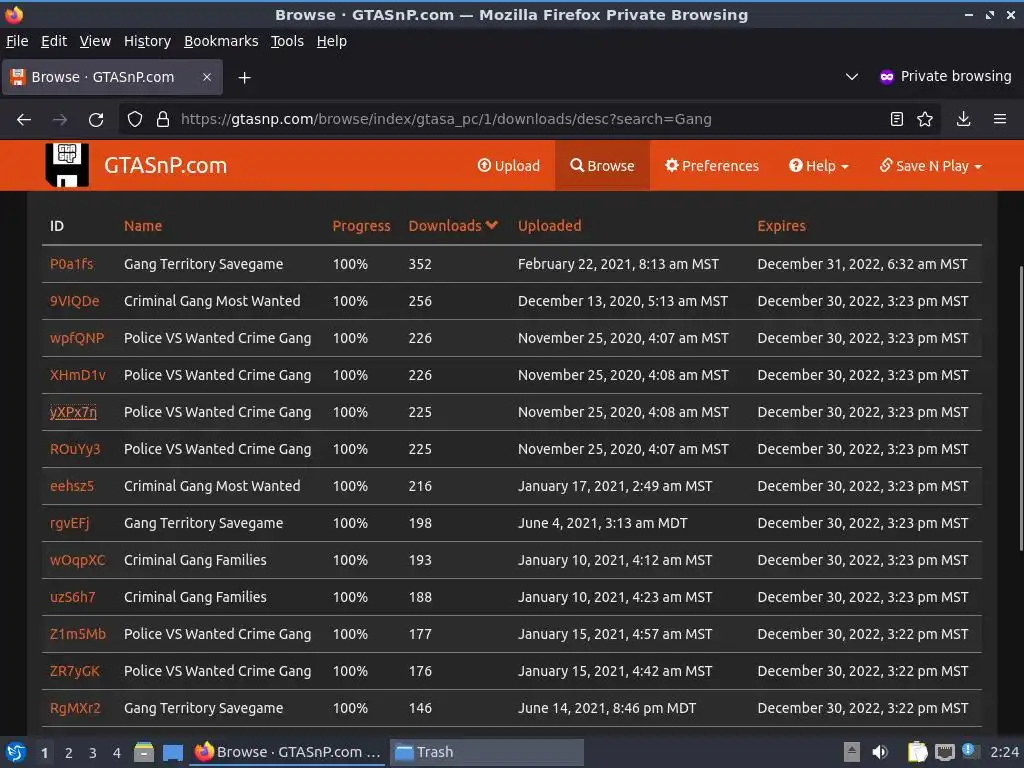
Task: Open save uzS6h7
Action: pyautogui.click(x=72, y=597)
